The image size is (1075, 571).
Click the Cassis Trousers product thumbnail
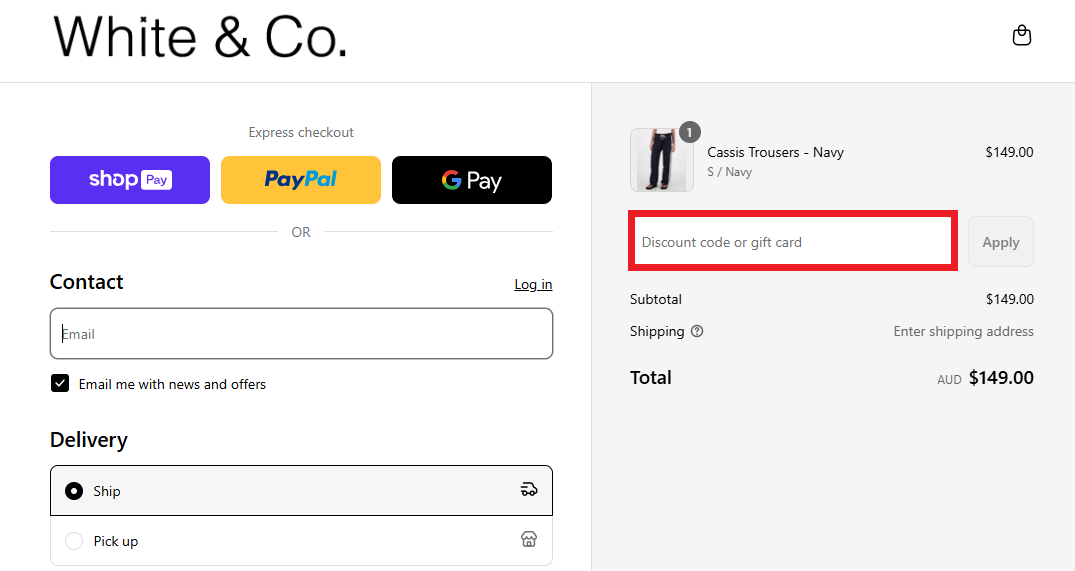tap(662, 160)
